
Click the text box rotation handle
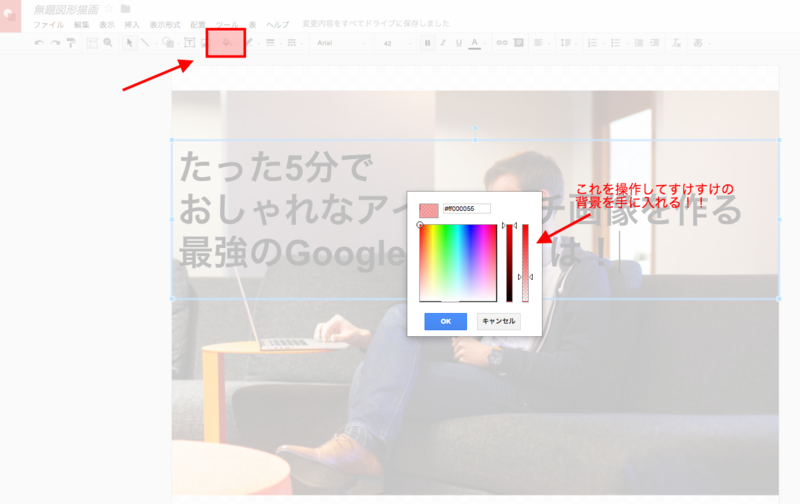(x=475, y=128)
